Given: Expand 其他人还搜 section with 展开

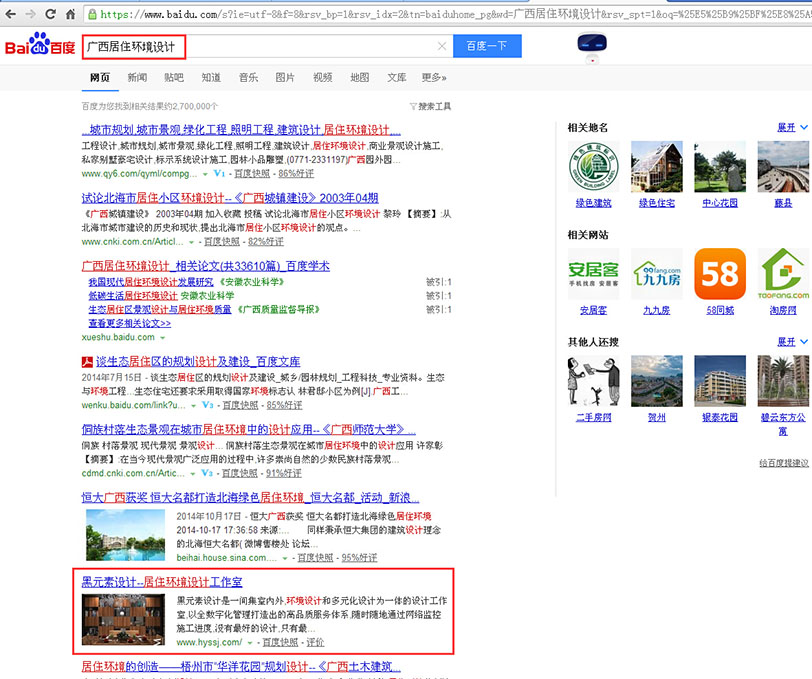Looking at the screenshot, I should pos(792,342).
